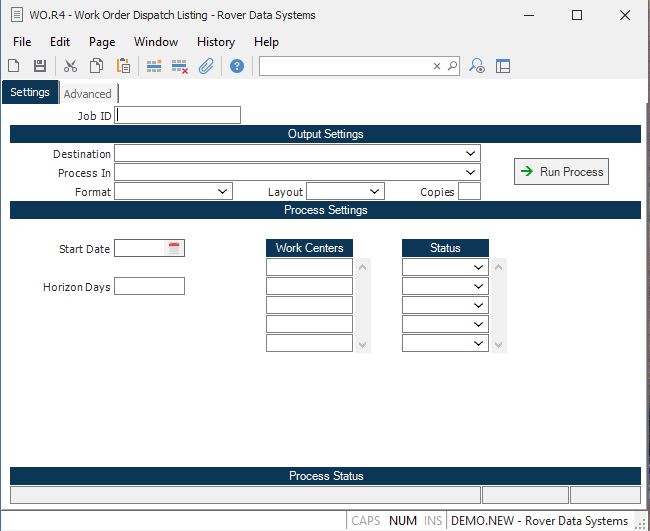Click the Cut scissors icon
Viewport: 650px width, 531px height.
click(70, 66)
